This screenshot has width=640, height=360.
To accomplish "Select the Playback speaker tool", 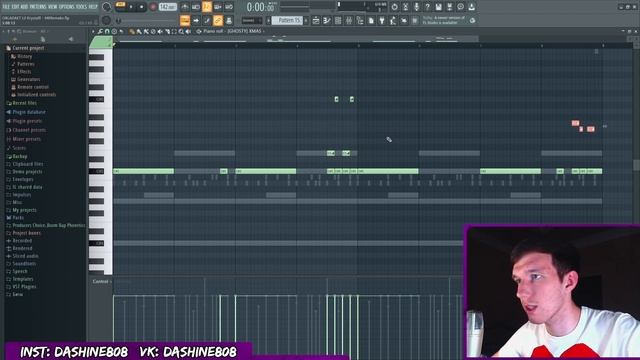I will coord(188,31).
